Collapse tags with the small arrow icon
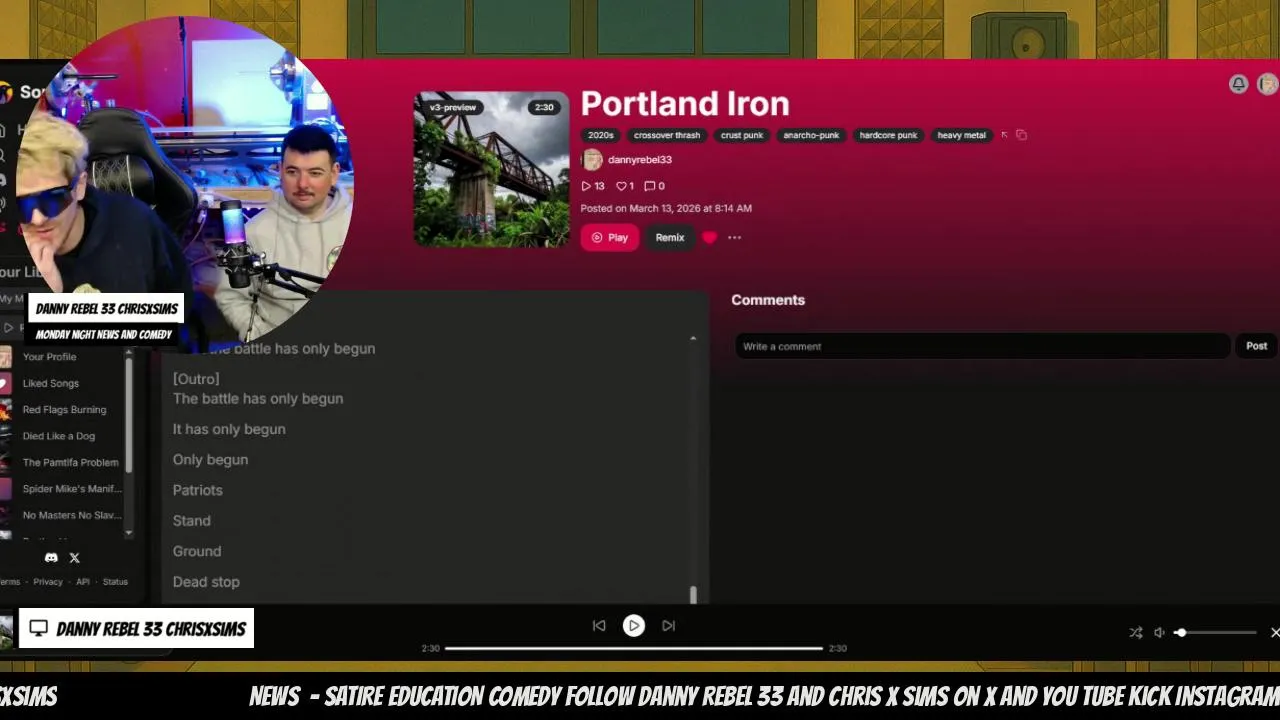This screenshot has width=1280, height=720. tap(1004, 135)
